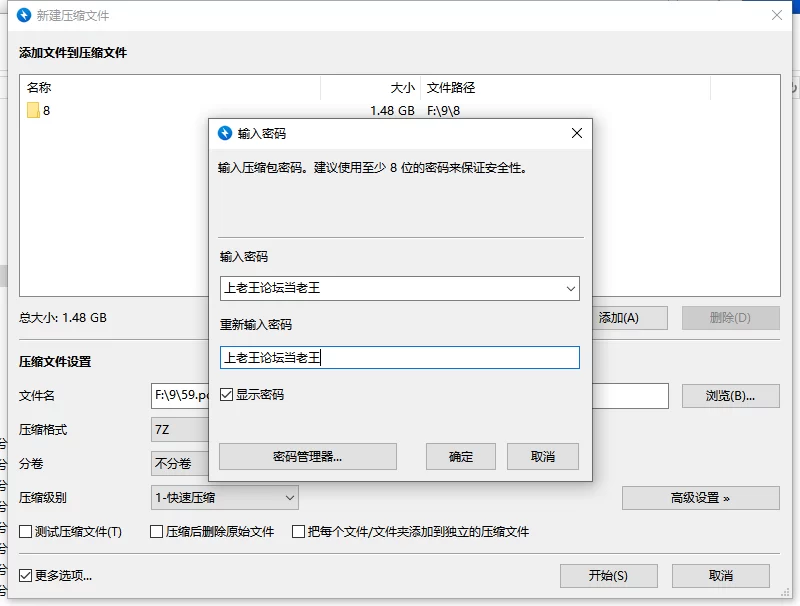
Task: Open 高级设置 » advanced settings
Action: (x=701, y=497)
